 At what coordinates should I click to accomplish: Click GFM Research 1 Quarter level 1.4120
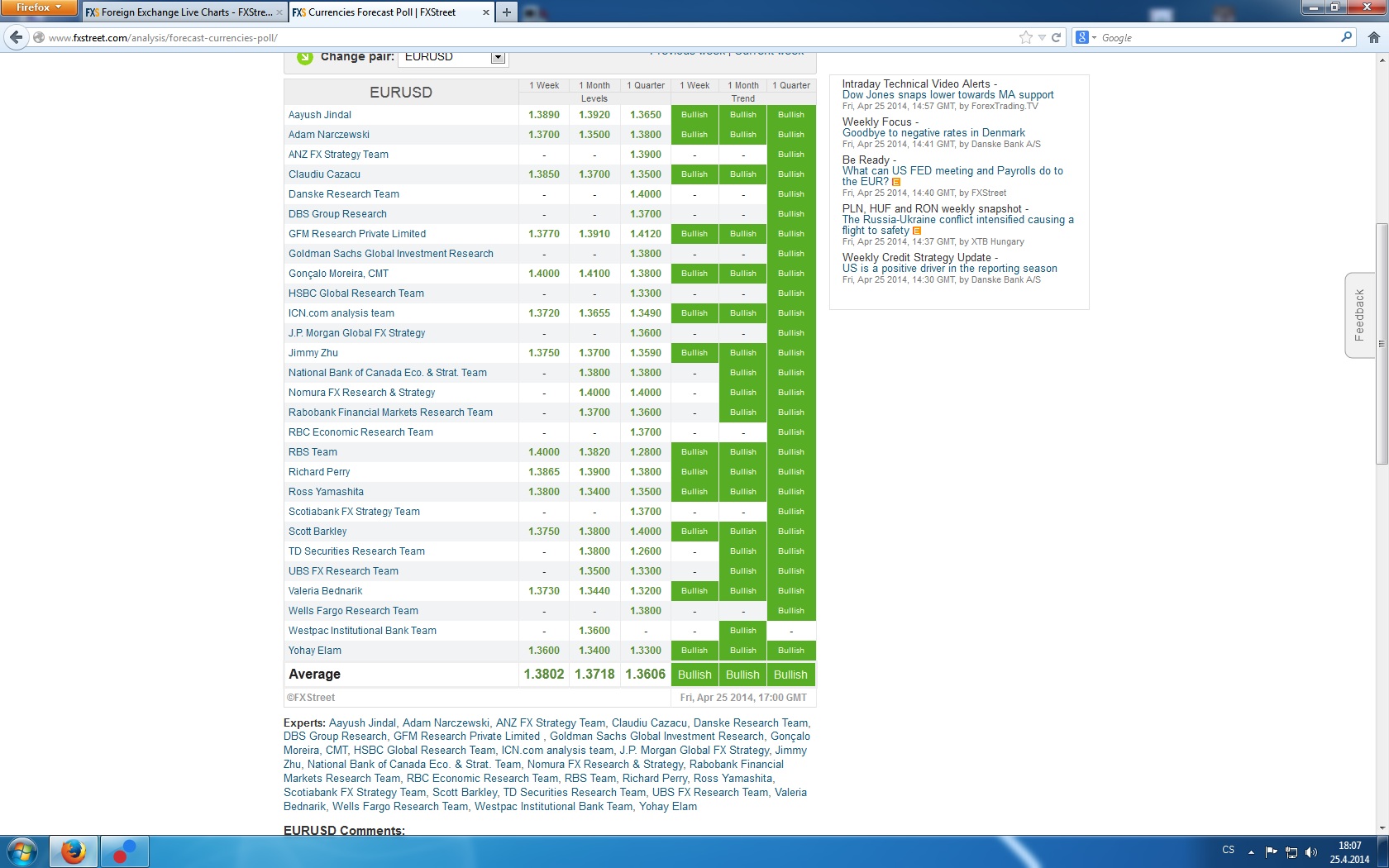click(x=646, y=234)
